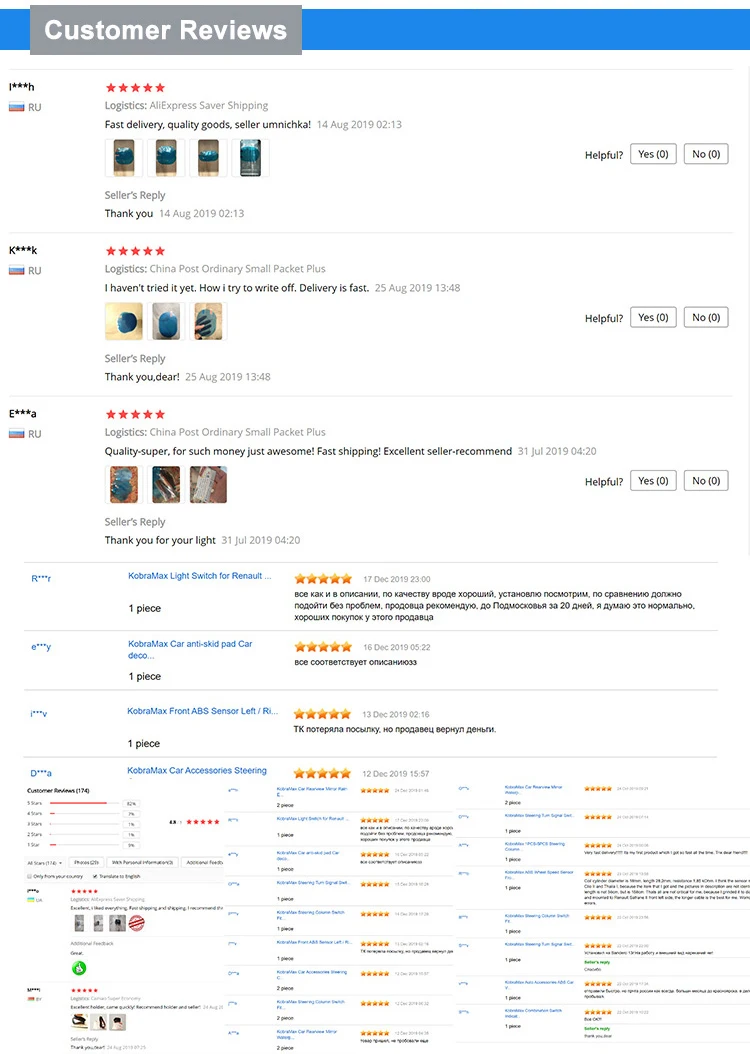Click Russian flag icon beside reviewer K***k
750x1054 pixels.
[16, 270]
